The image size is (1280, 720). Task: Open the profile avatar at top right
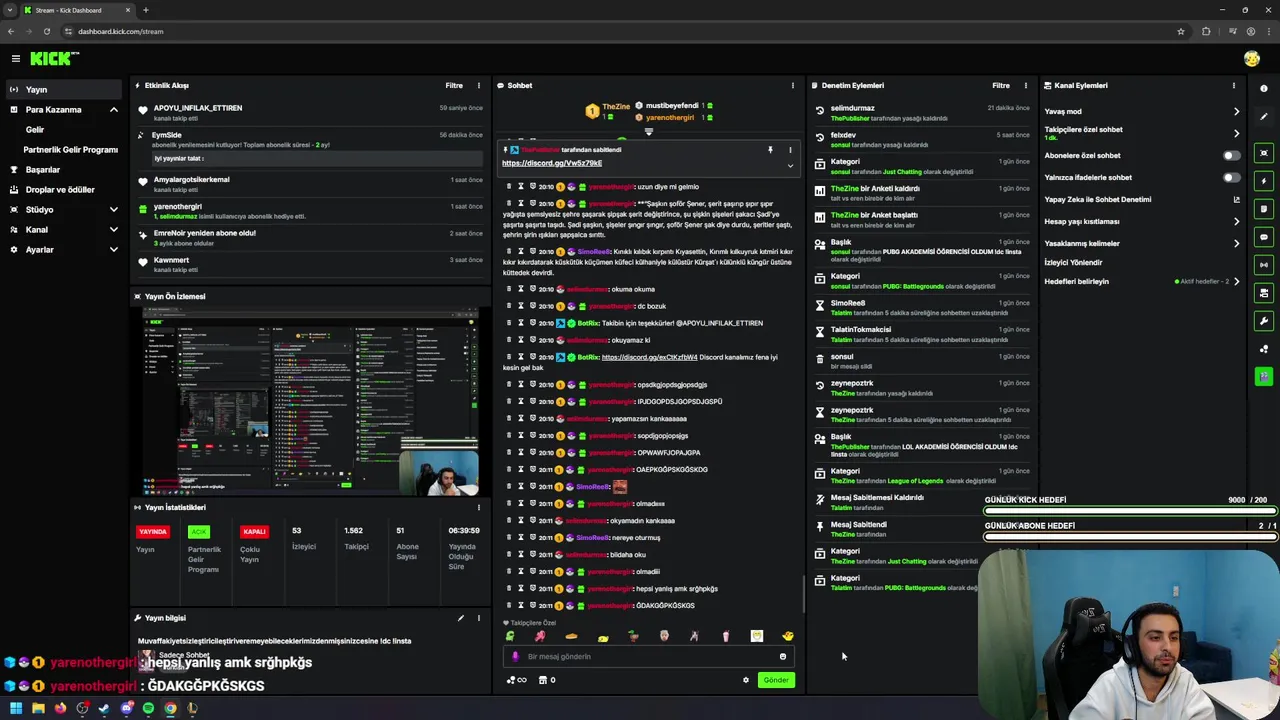coord(1251,59)
